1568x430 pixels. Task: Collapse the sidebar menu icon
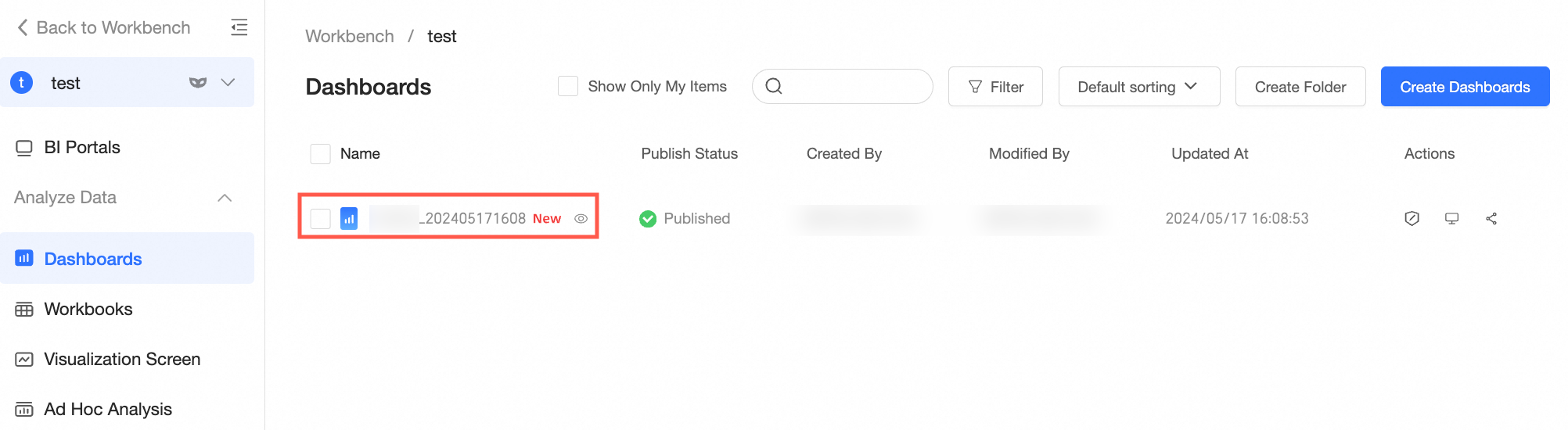click(x=239, y=27)
